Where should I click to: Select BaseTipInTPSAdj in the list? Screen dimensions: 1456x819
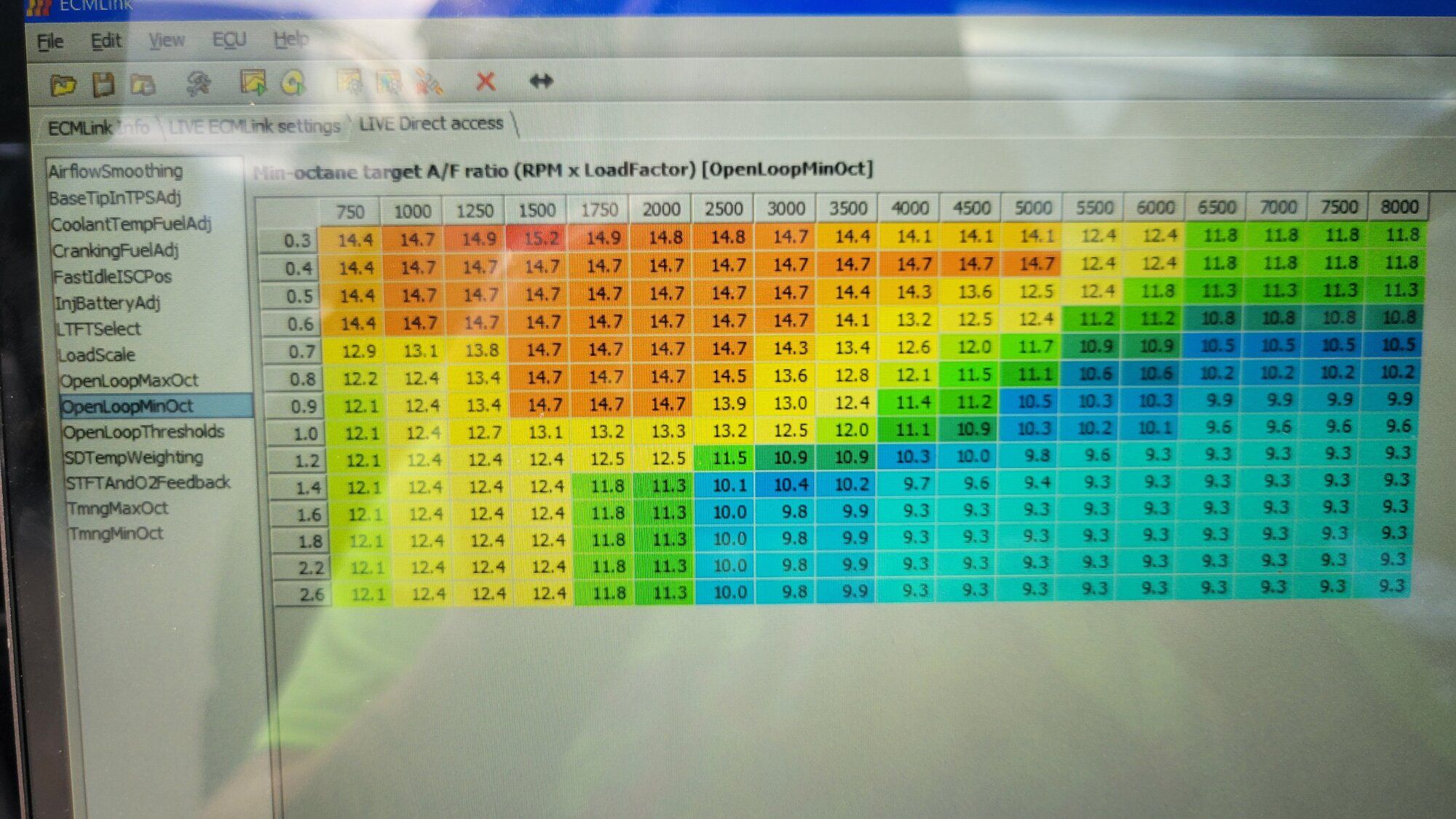115,197
